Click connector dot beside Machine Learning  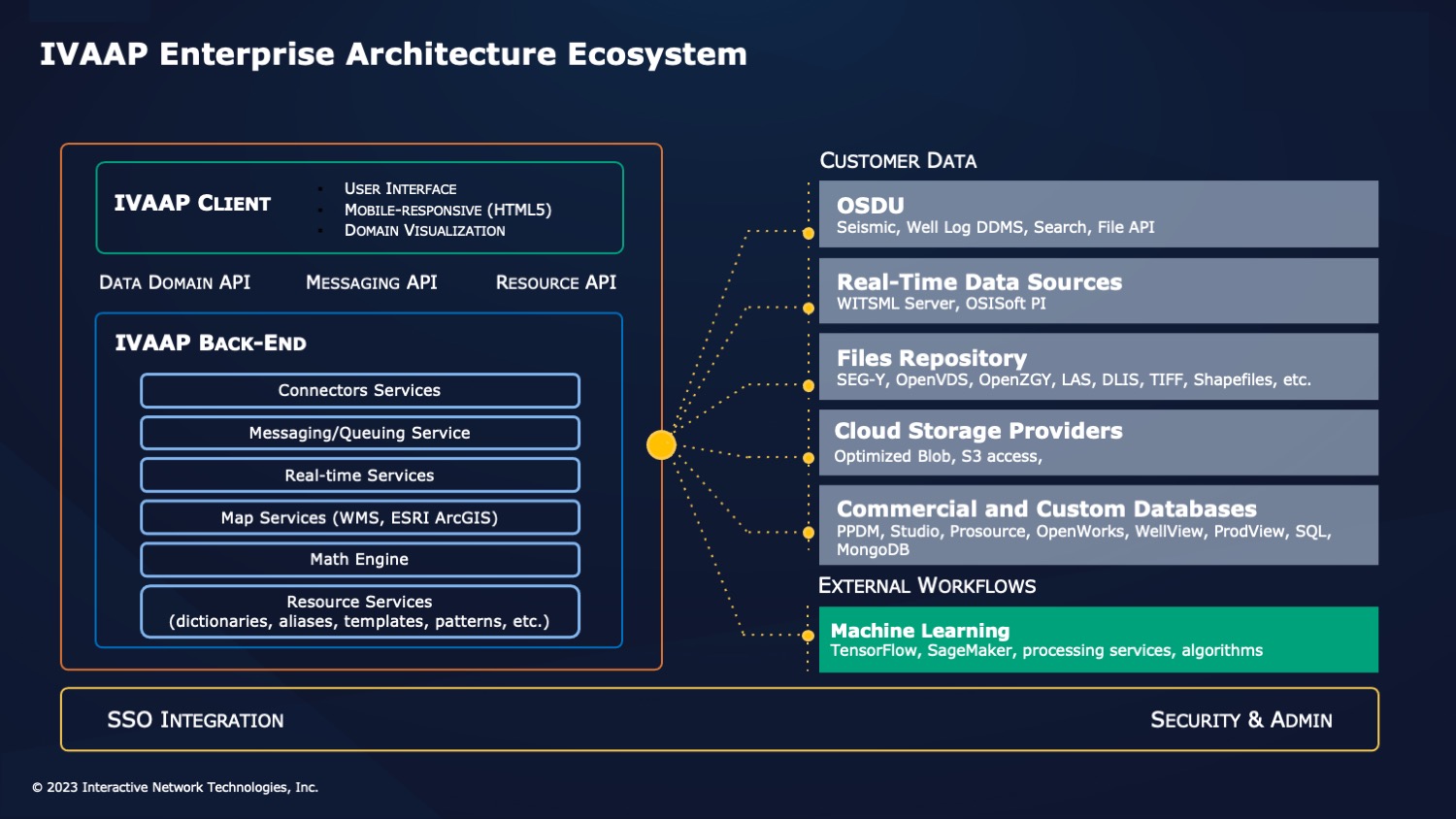click(x=809, y=637)
